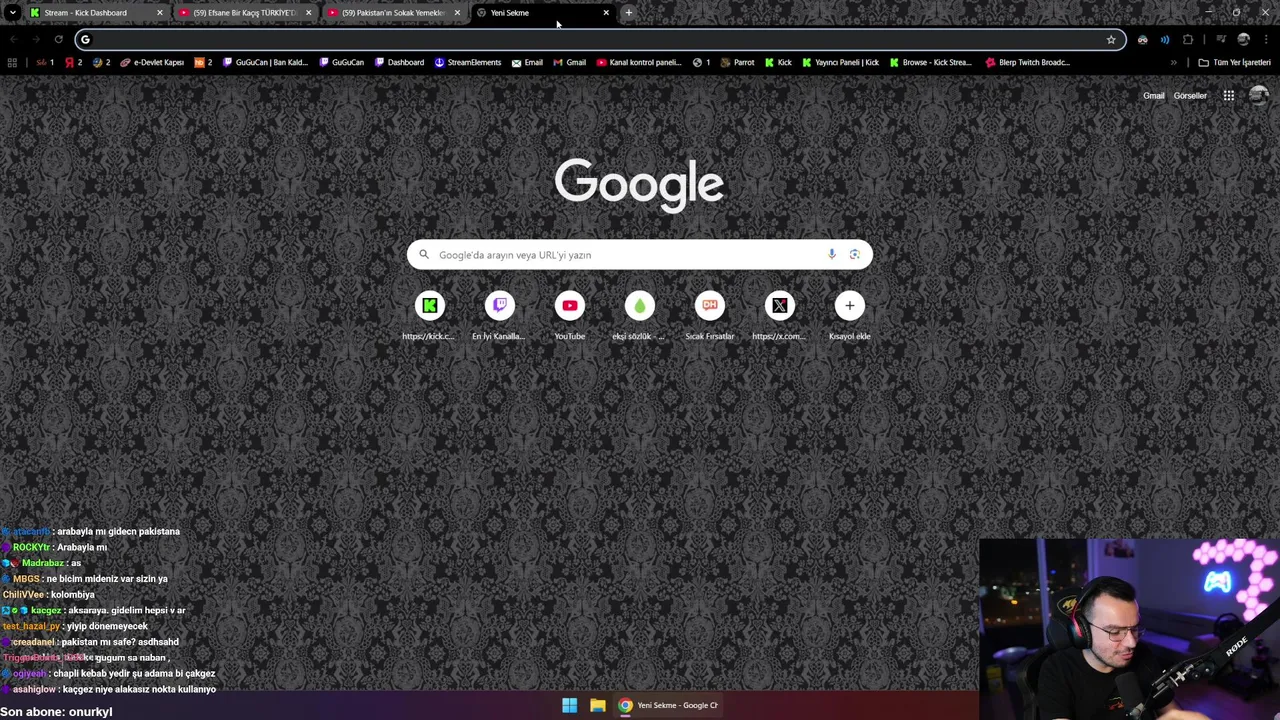Screen dimensions: 1280x720
Task: Open the Görseller link
Action: pos(1190,96)
